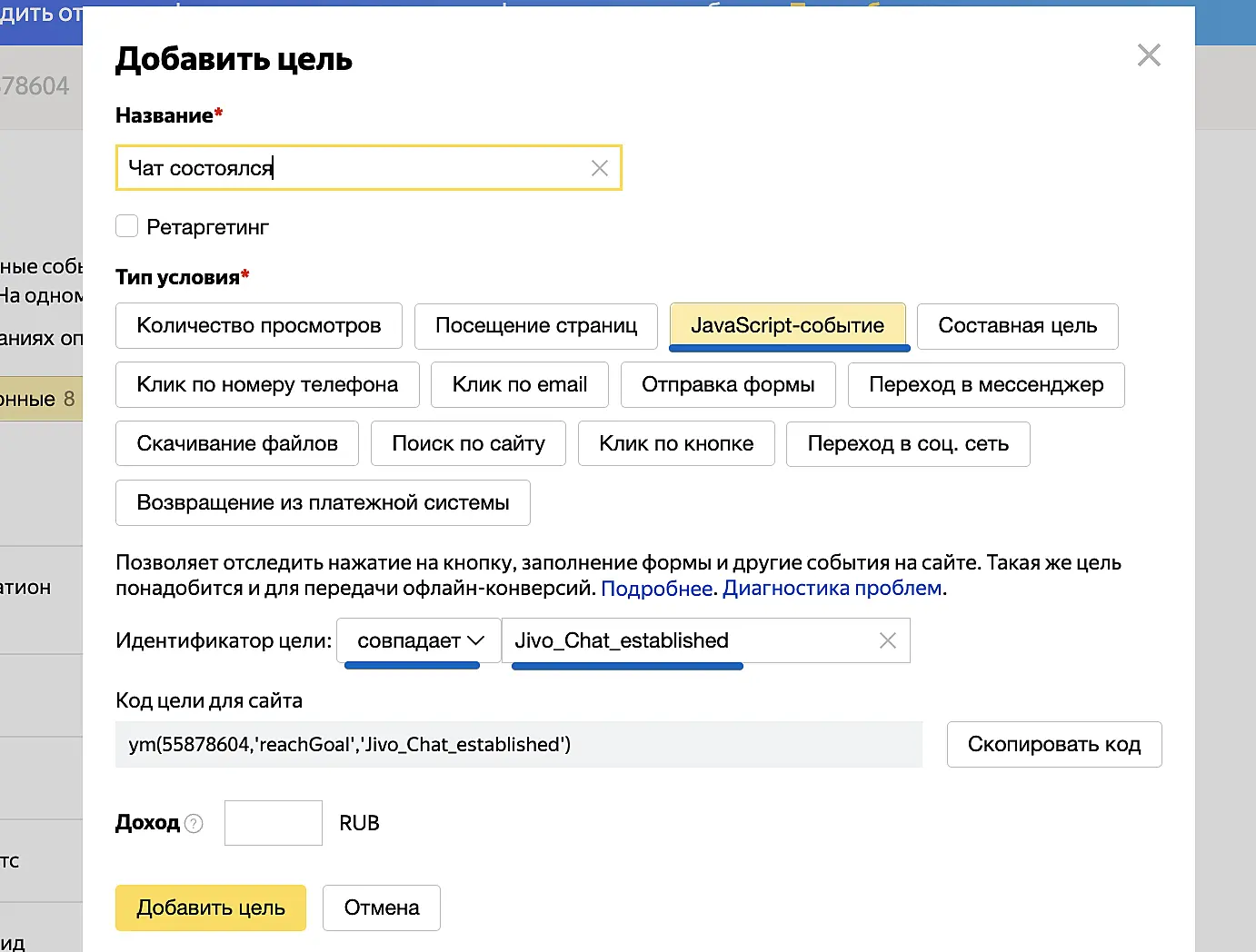Expand the совпадает condition dropdown
The image size is (1256, 952).
(419, 640)
